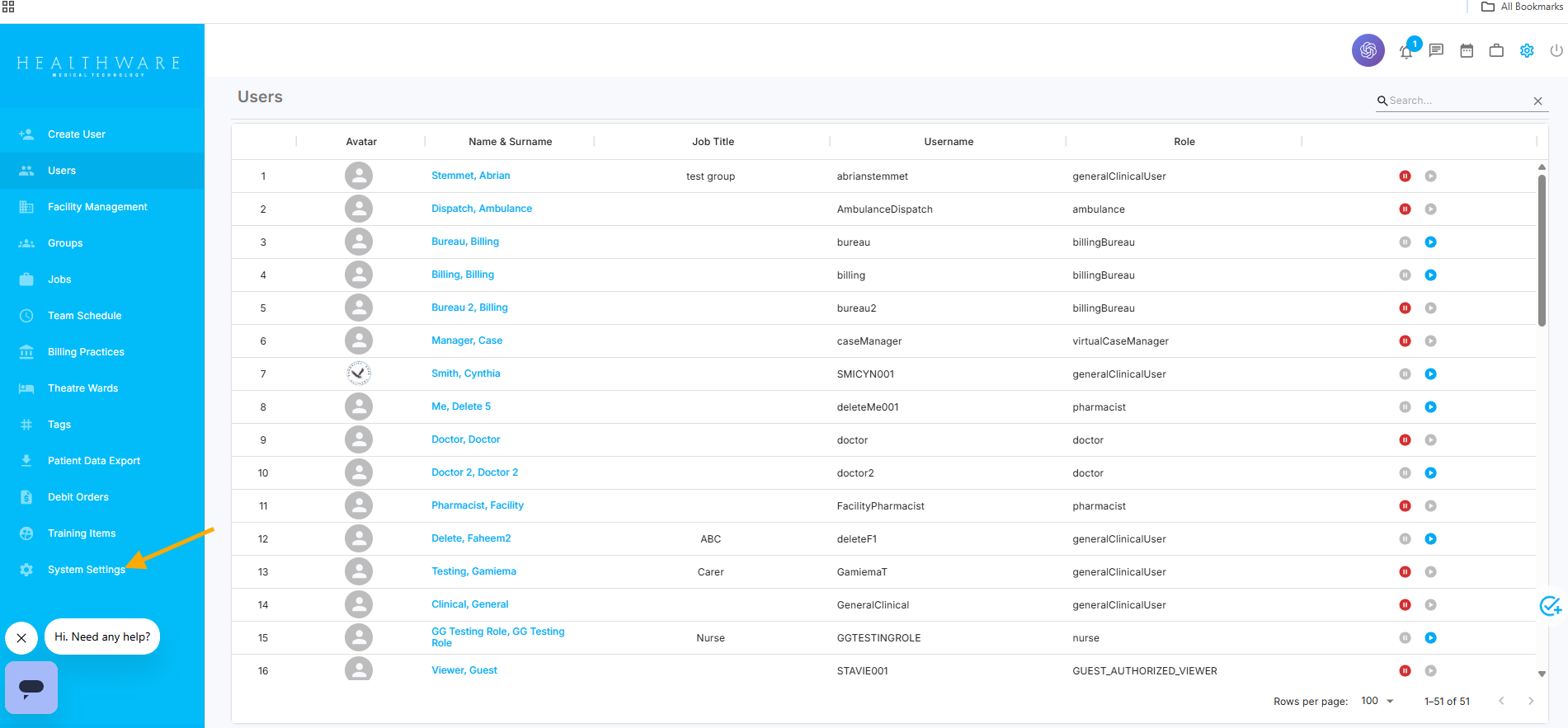1568x728 pixels.
Task: Open the AI assistant purple icon
Action: click(1368, 50)
